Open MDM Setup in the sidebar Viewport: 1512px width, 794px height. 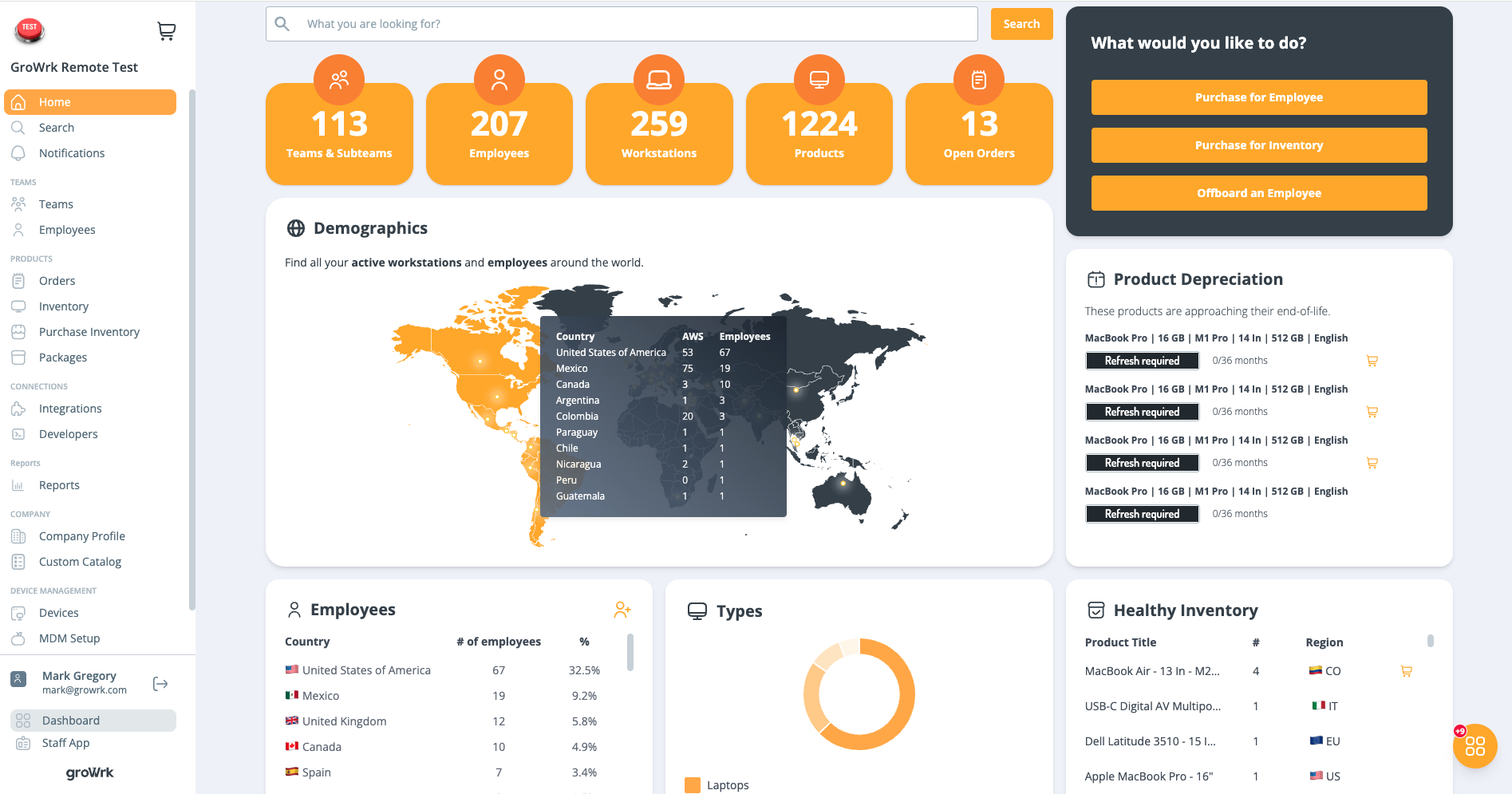(90, 638)
